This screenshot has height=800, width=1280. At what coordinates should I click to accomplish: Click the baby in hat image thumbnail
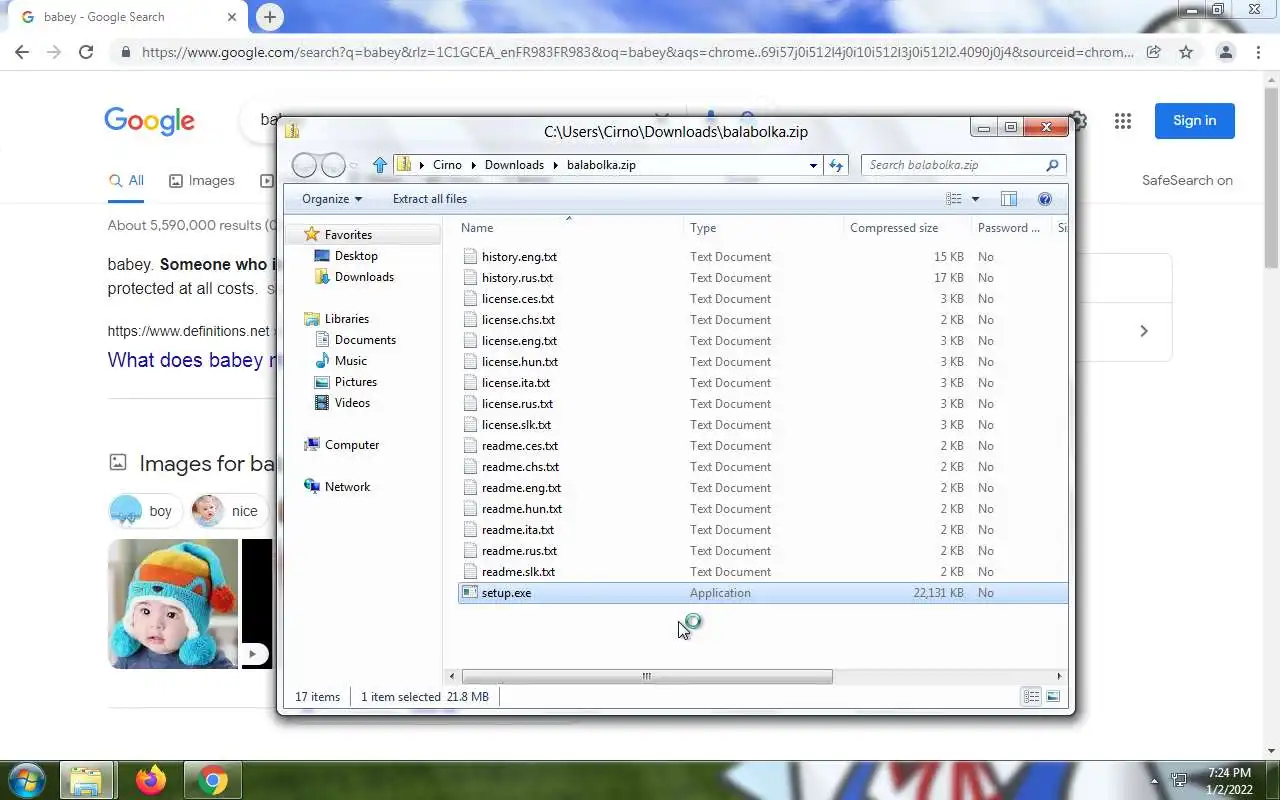(173, 604)
